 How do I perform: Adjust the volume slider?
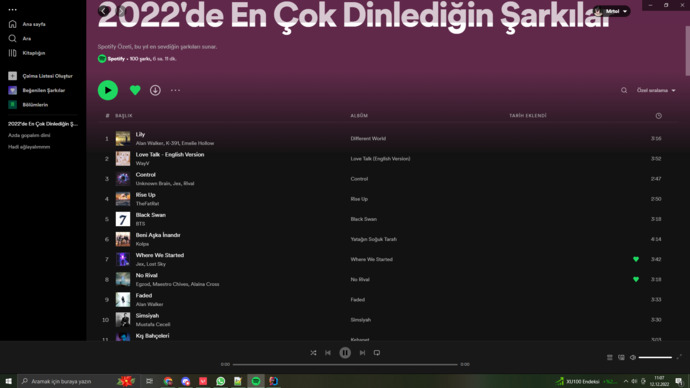pyautogui.click(x=655, y=358)
